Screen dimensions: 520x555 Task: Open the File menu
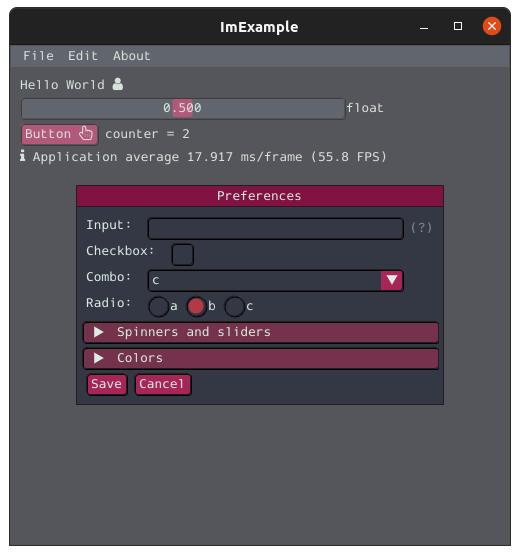pos(38,56)
